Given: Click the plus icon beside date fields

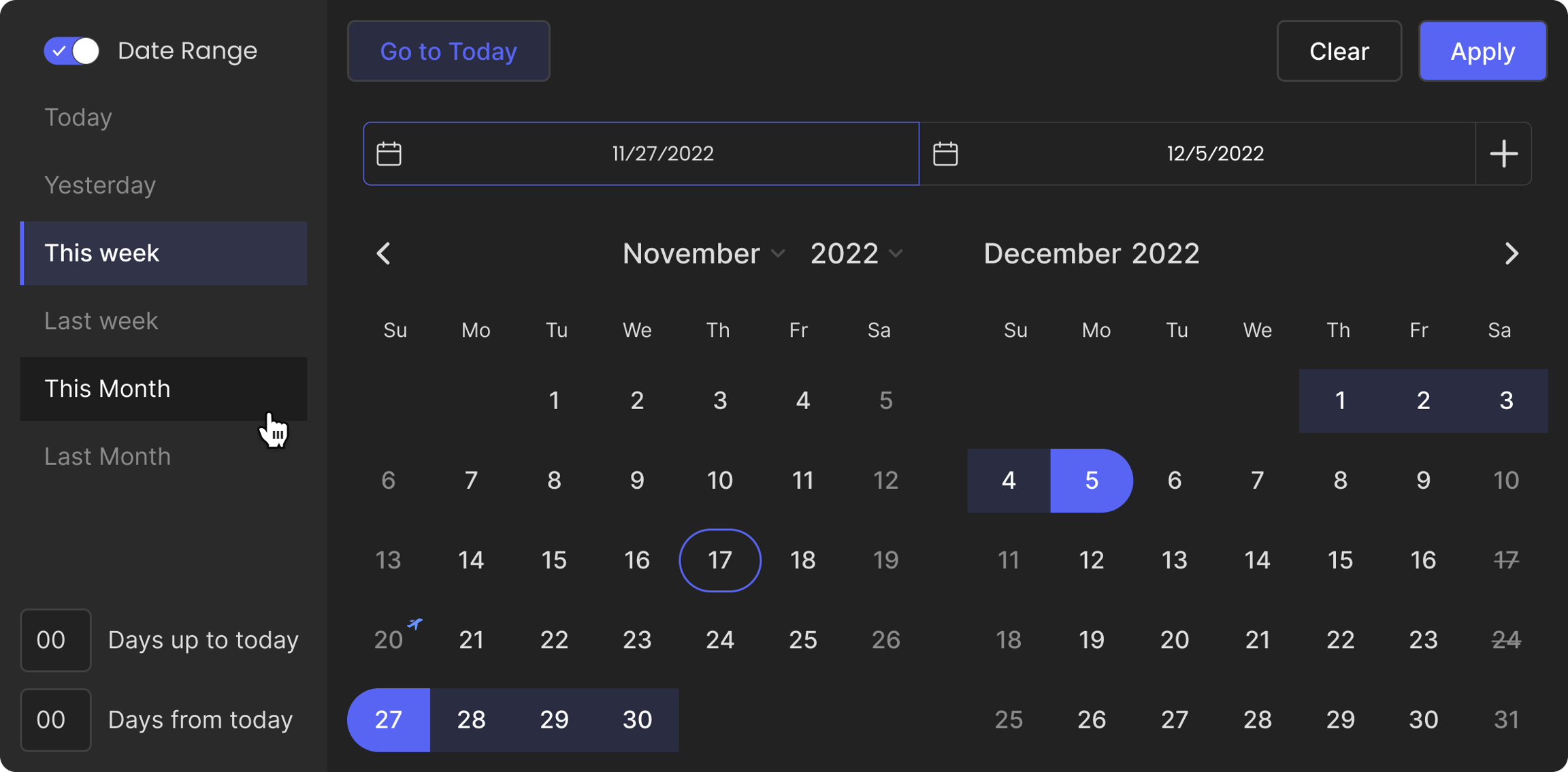Looking at the screenshot, I should coord(1503,154).
